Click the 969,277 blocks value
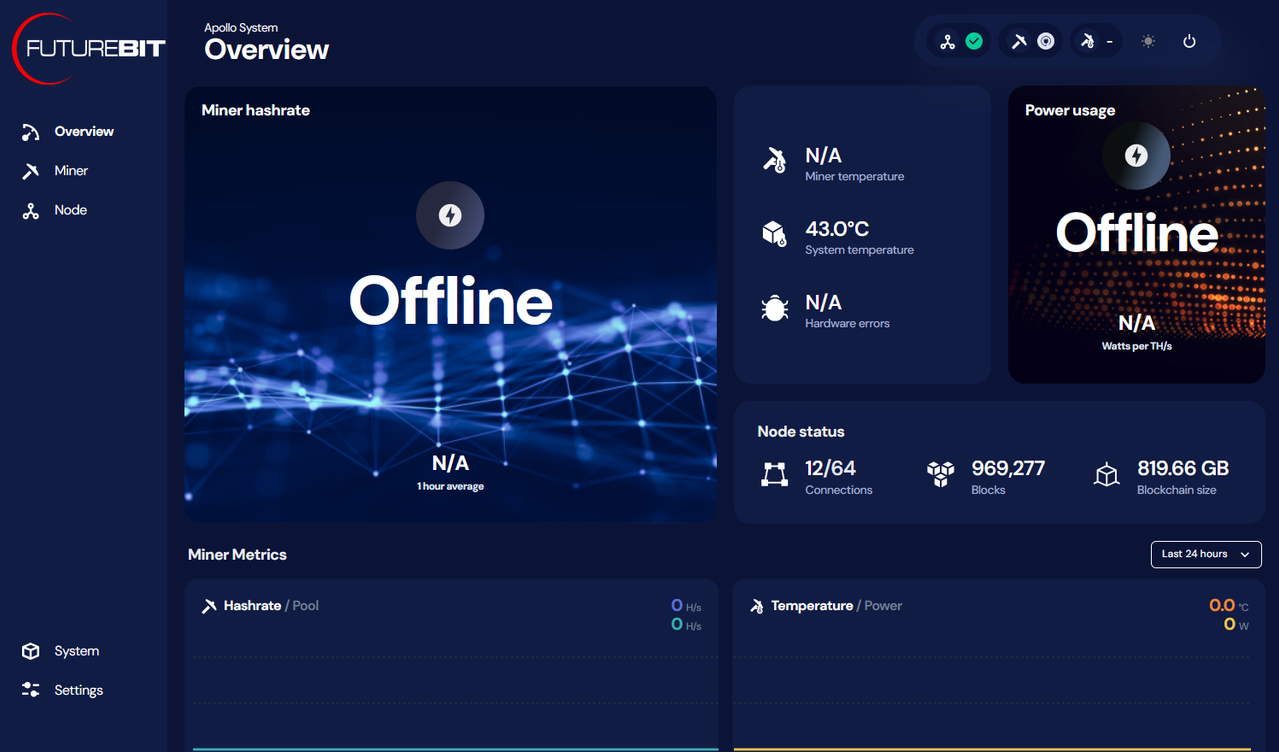This screenshot has height=752, width=1279. pyautogui.click(x=1008, y=468)
